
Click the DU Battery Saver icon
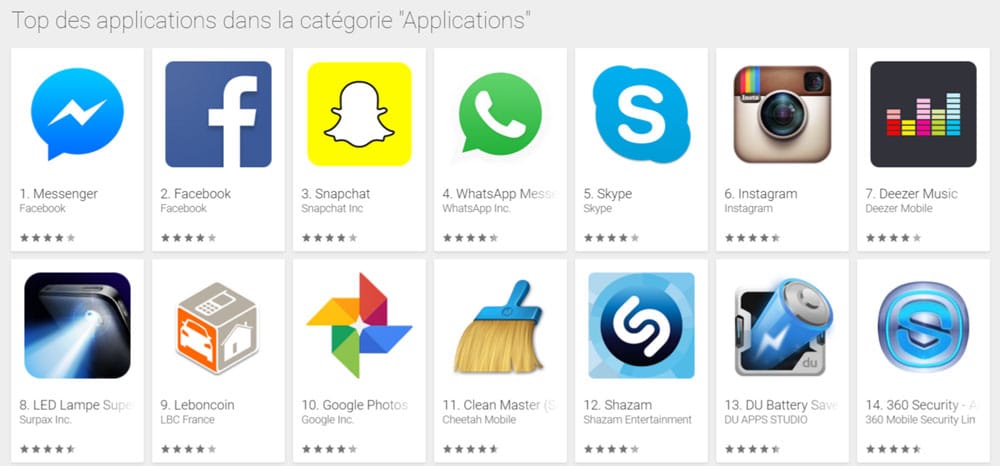pyautogui.click(x=783, y=326)
